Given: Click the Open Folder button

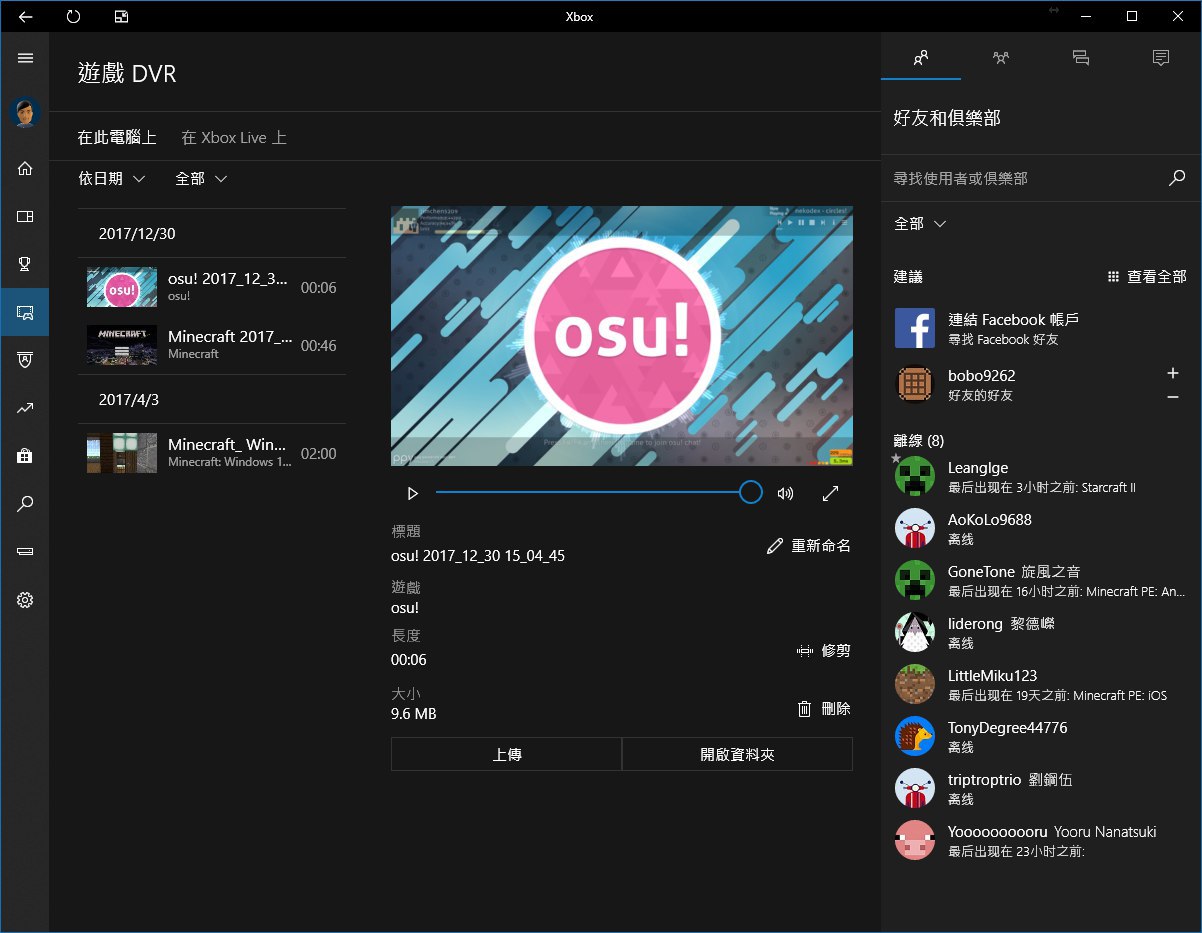Looking at the screenshot, I should (x=737, y=755).
